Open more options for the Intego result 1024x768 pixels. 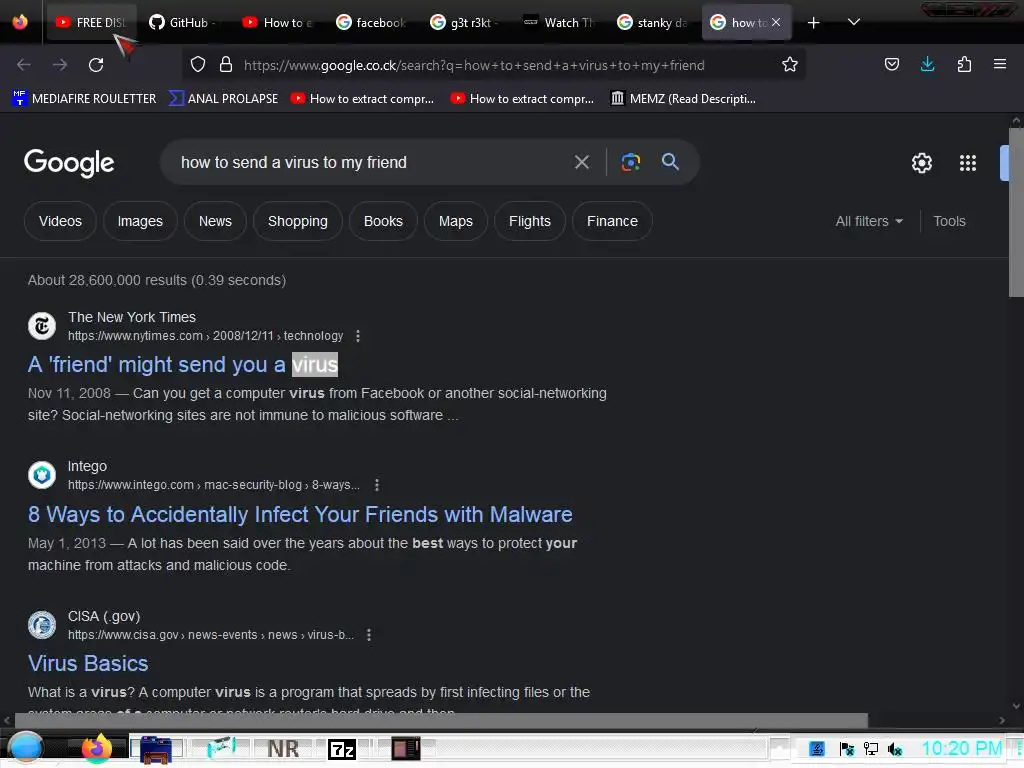[x=376, y=485]
